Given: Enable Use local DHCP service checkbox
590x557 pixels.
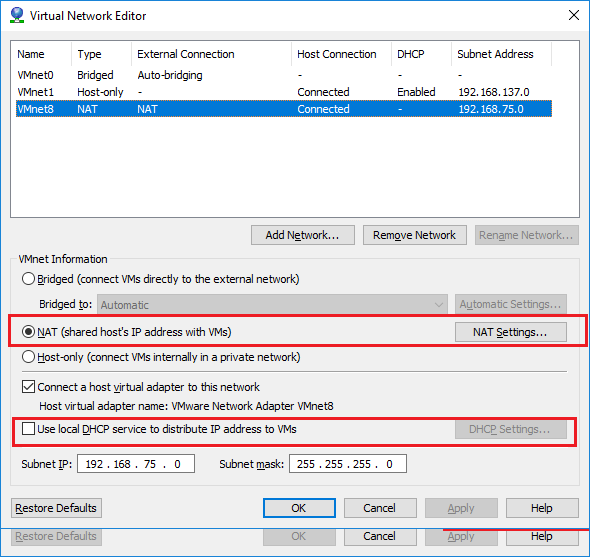Looking at the screenshot, I should (29, 429).
